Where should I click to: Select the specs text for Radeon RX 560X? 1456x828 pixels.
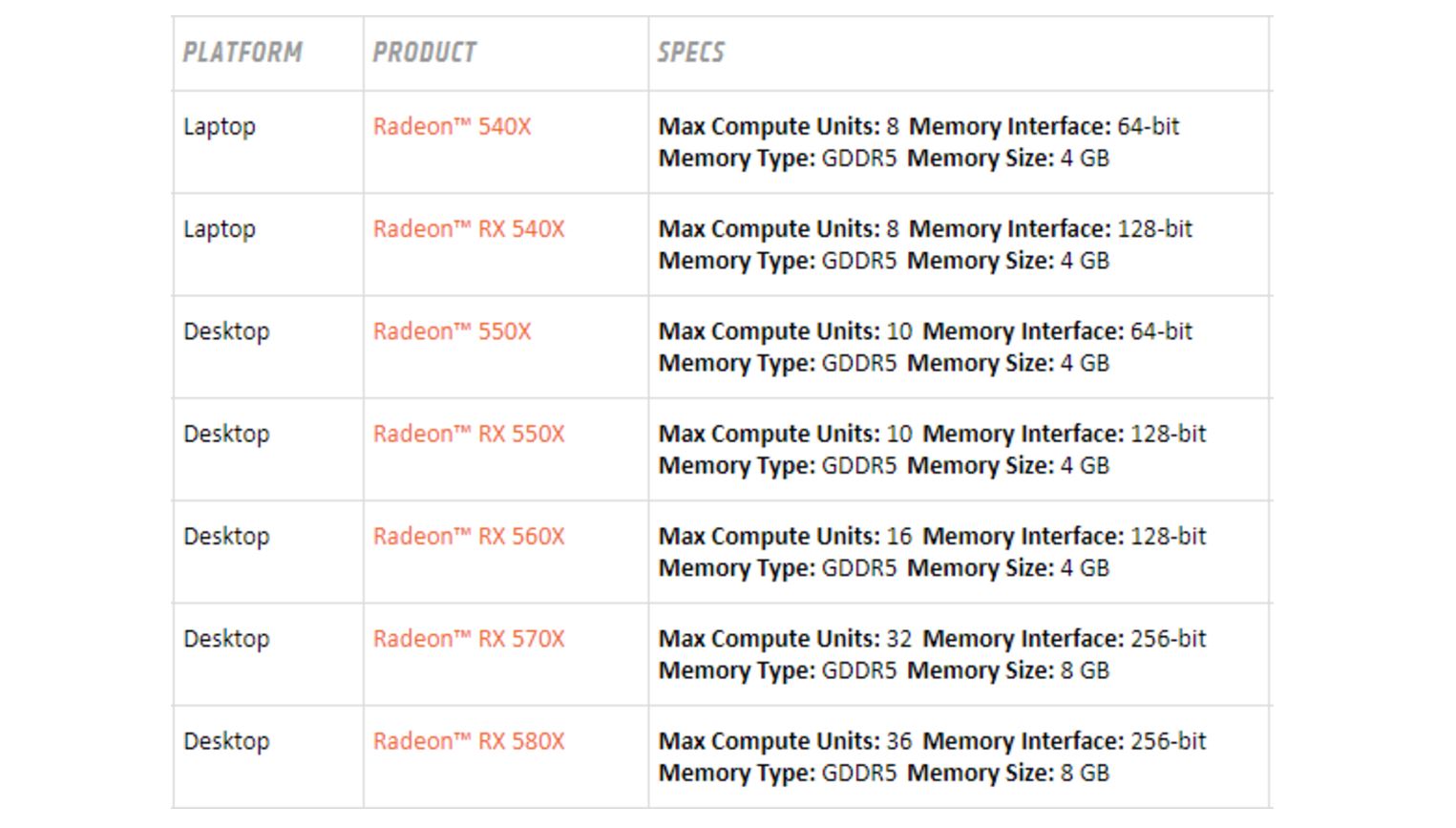(x=931, y=552)
